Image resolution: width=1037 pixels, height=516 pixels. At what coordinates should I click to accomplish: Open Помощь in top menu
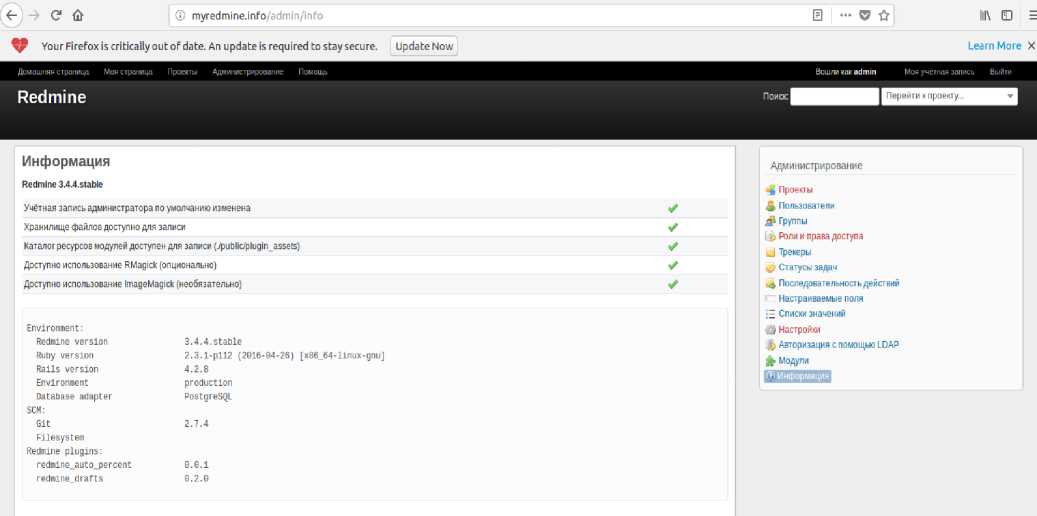click(x=313, y=71)
